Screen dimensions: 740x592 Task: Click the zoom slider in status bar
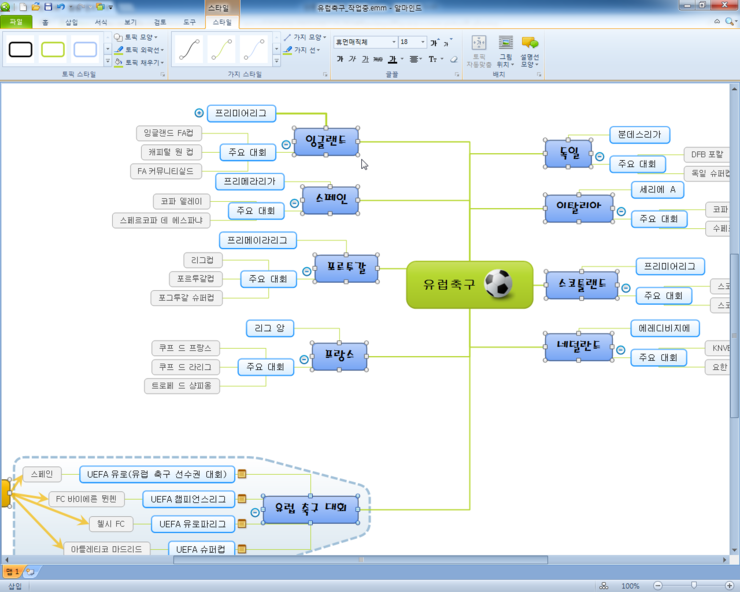693,585
